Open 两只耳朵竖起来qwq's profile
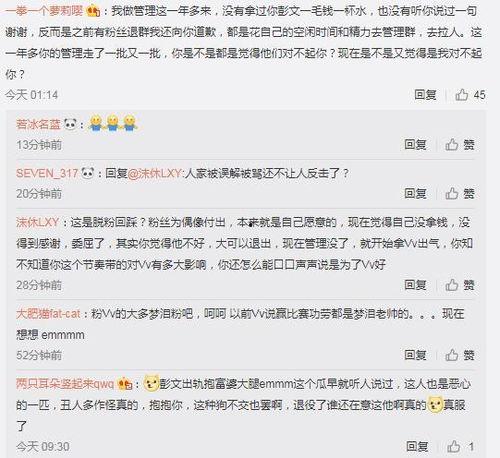The height and width of the screenshot is (458, 500). point(65,384)
